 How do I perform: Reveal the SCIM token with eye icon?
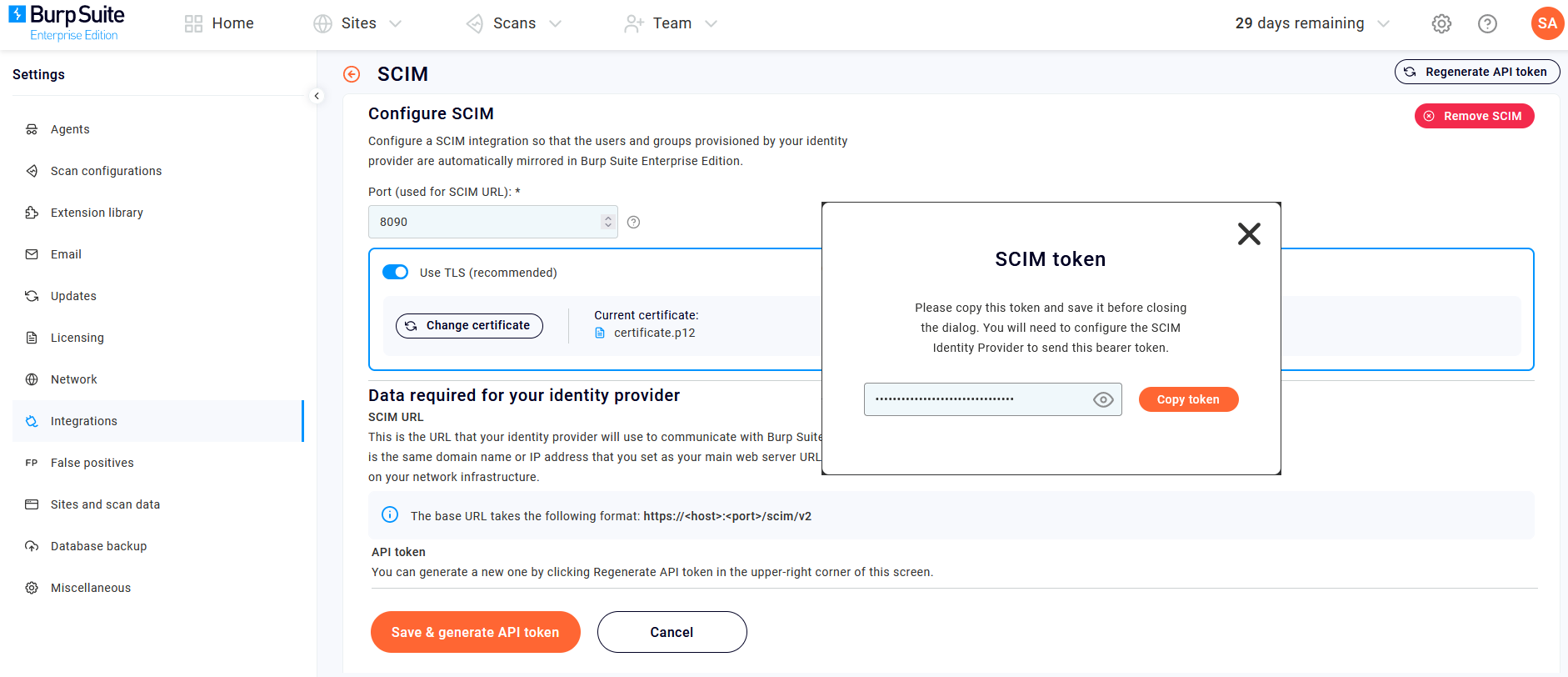pyautogui.click(x=1103, y=399)
